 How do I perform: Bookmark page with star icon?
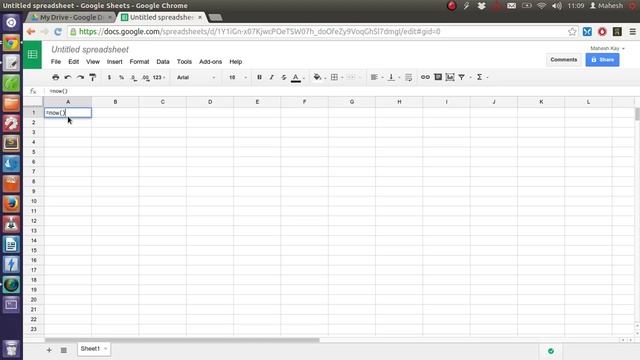point(572,31)
